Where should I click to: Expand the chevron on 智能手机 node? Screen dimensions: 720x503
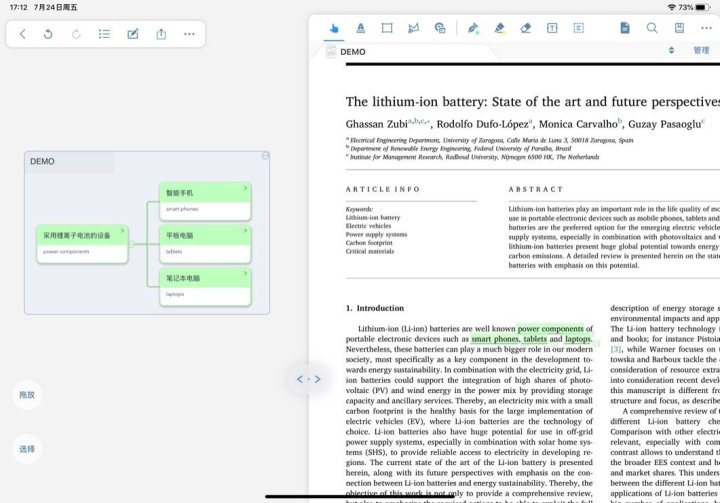245,188
